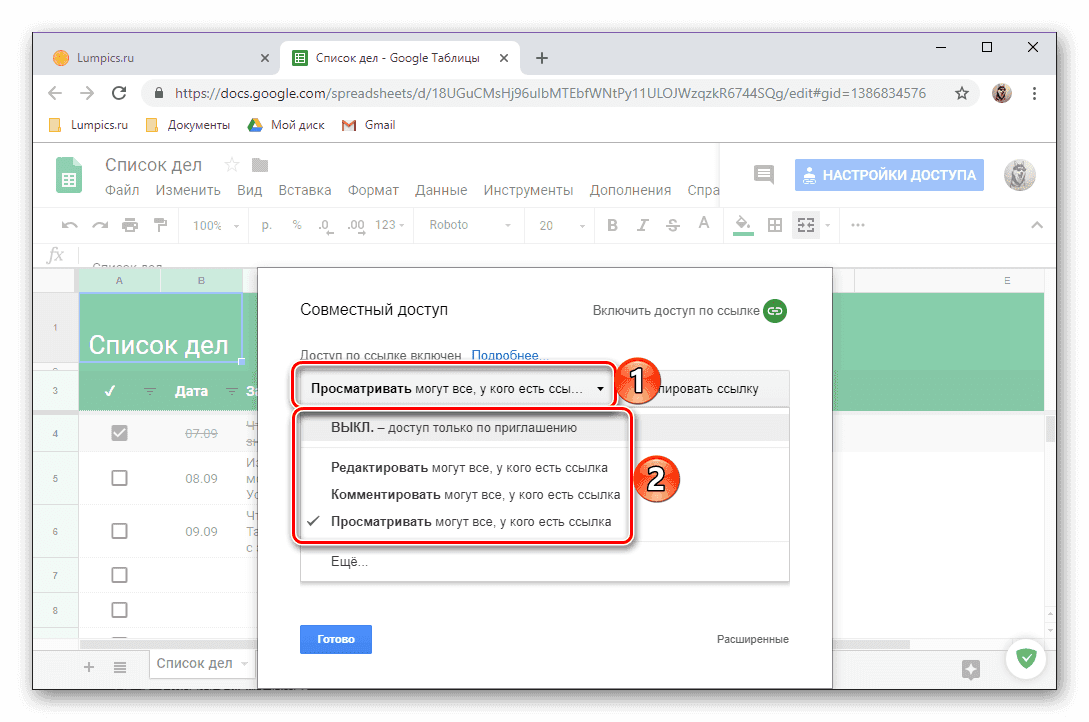Click the Готово button
Screen dimensions: 1089x722
coord(335,639)
